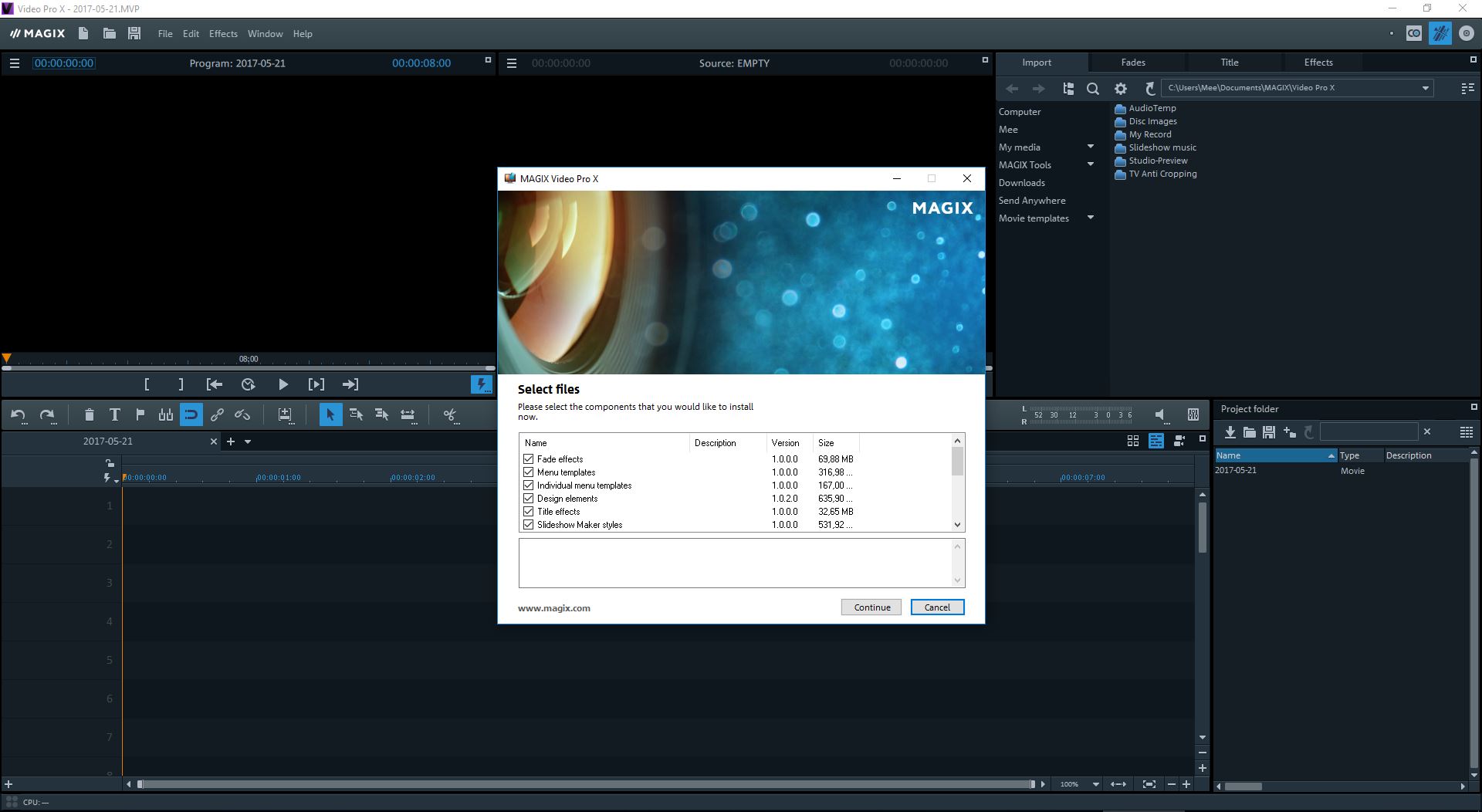Image resolution: width=1482 pixels, height=812 pixels.
Task: Open Import panel settings gear
Action: click(x=1121, y=89)
